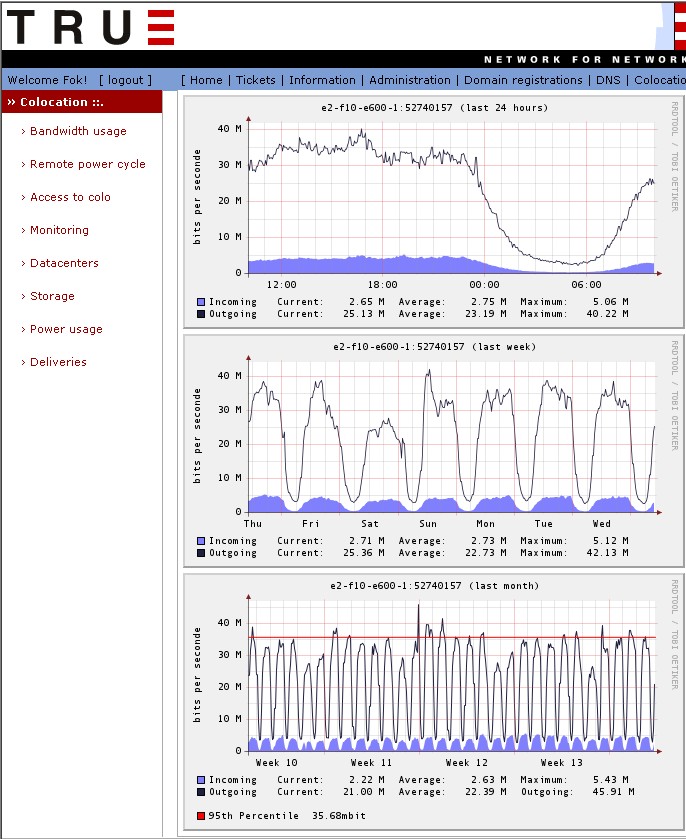This screenshot has width=686, height=839.
Task: Click Outgoing swatch in last month legend
Action: point(201,792)
